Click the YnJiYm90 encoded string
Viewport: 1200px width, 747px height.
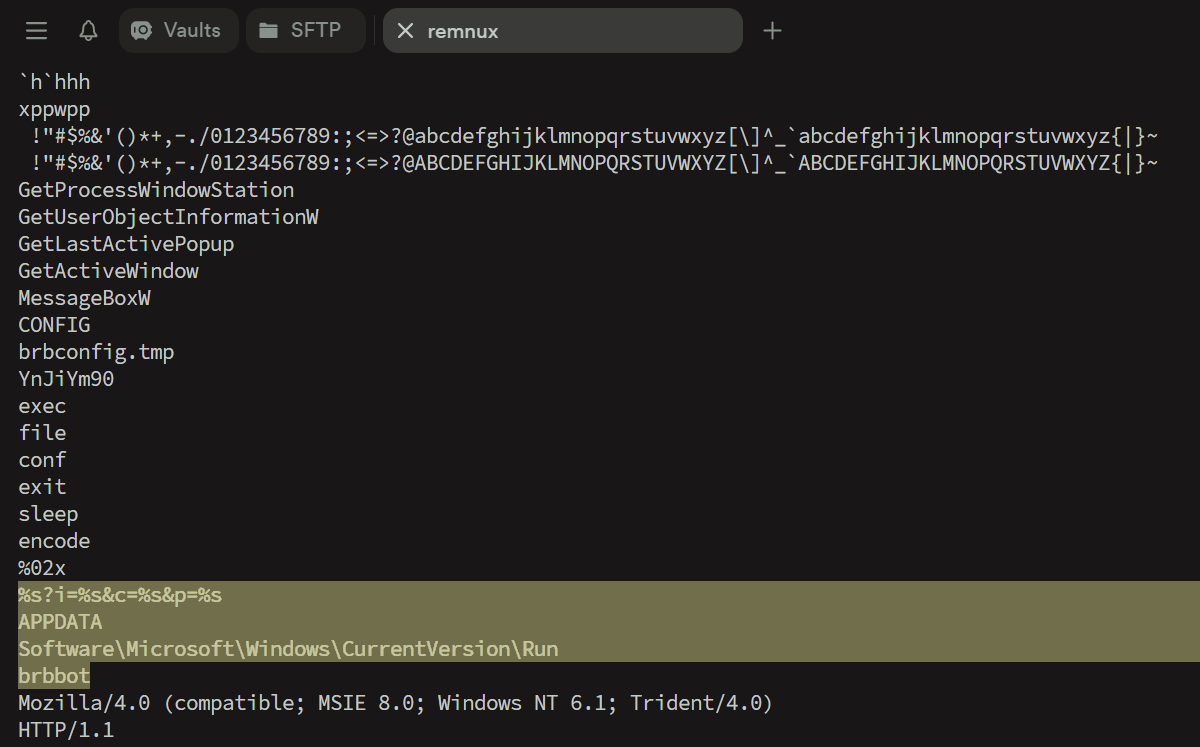tap(66, 379)
